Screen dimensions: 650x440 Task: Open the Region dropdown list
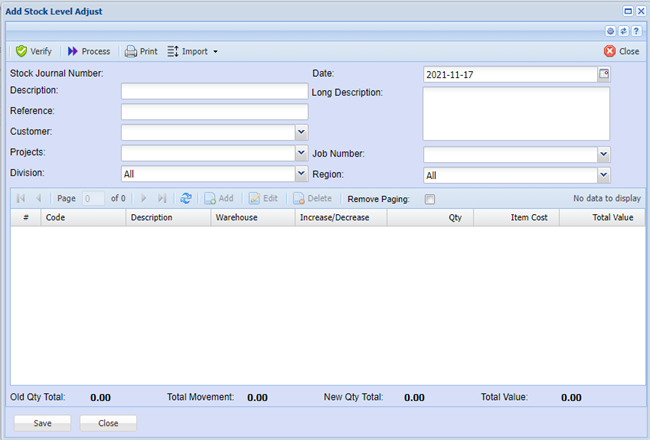(603, 175)
